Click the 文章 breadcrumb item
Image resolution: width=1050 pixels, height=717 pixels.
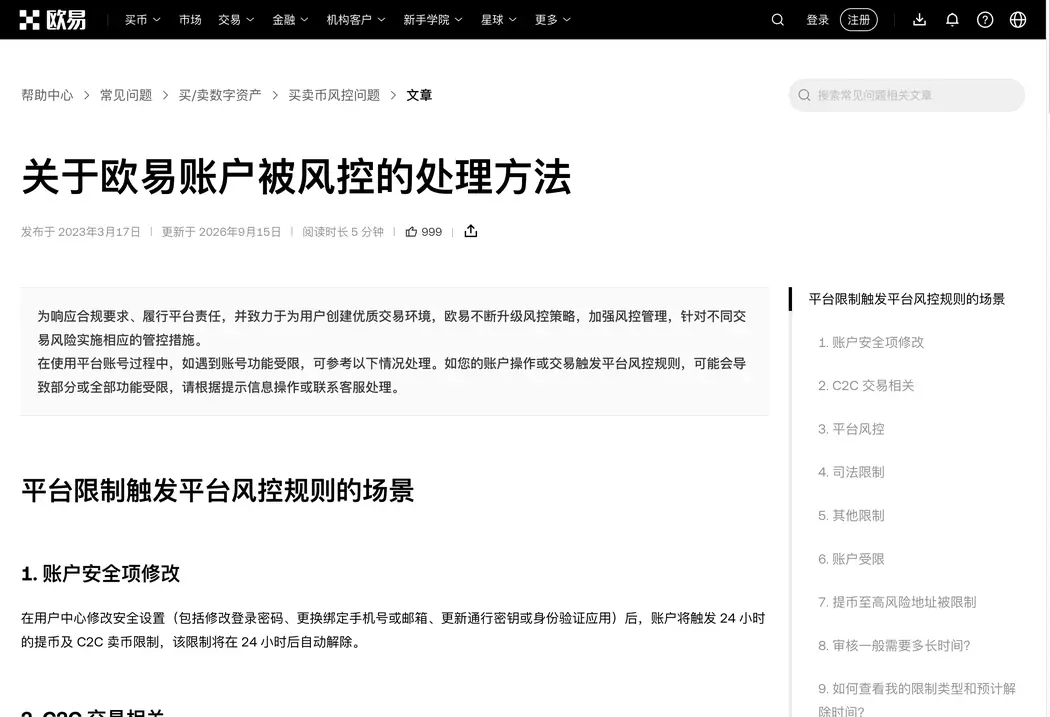tap(419, 95)
